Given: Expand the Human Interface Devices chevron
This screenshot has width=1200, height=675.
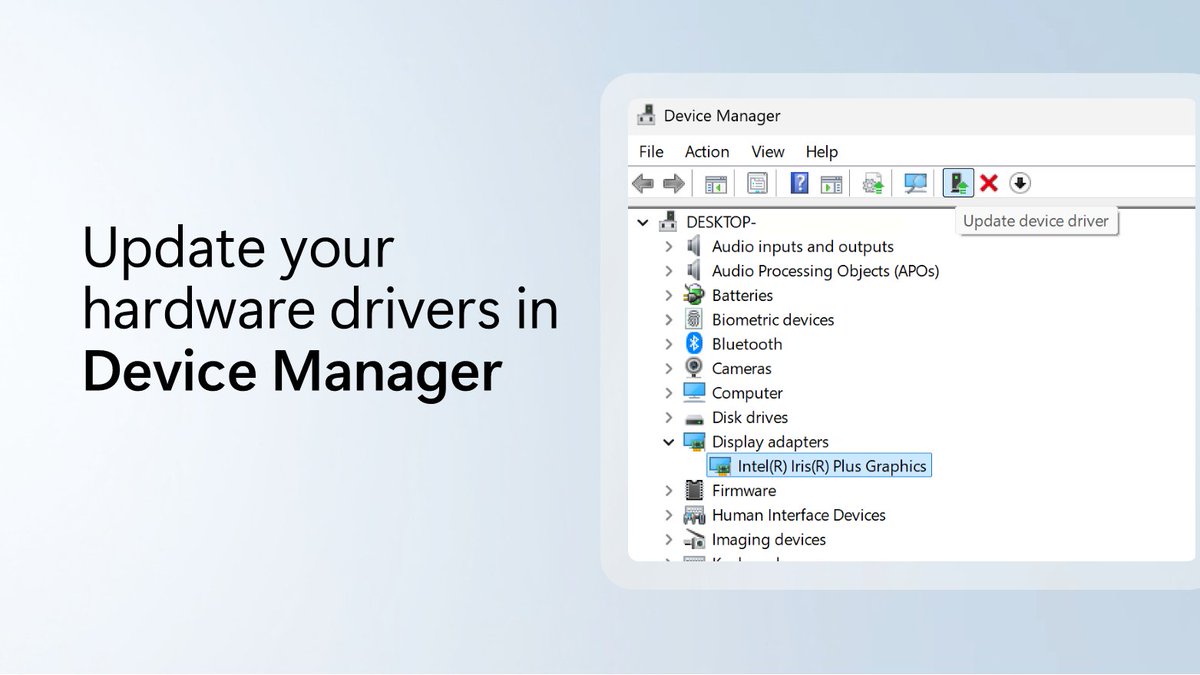Looking at the screenshot, I should click(669, 515).
